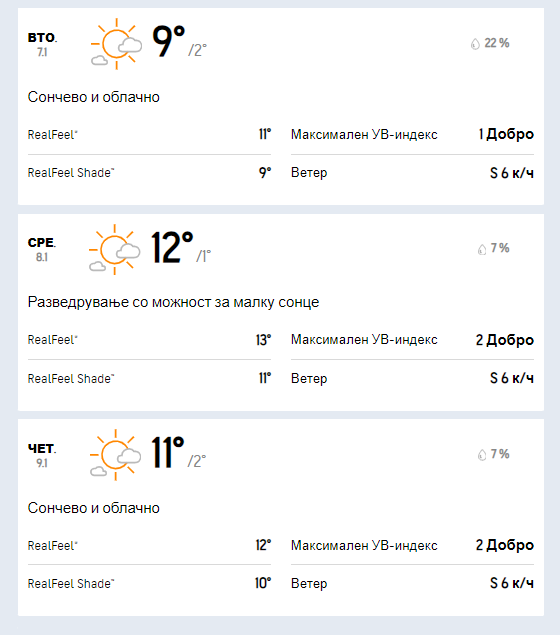Click the Wednesday sun and clouds icon
This screenshot has height=635, width=560.
(x=115, y=249)
